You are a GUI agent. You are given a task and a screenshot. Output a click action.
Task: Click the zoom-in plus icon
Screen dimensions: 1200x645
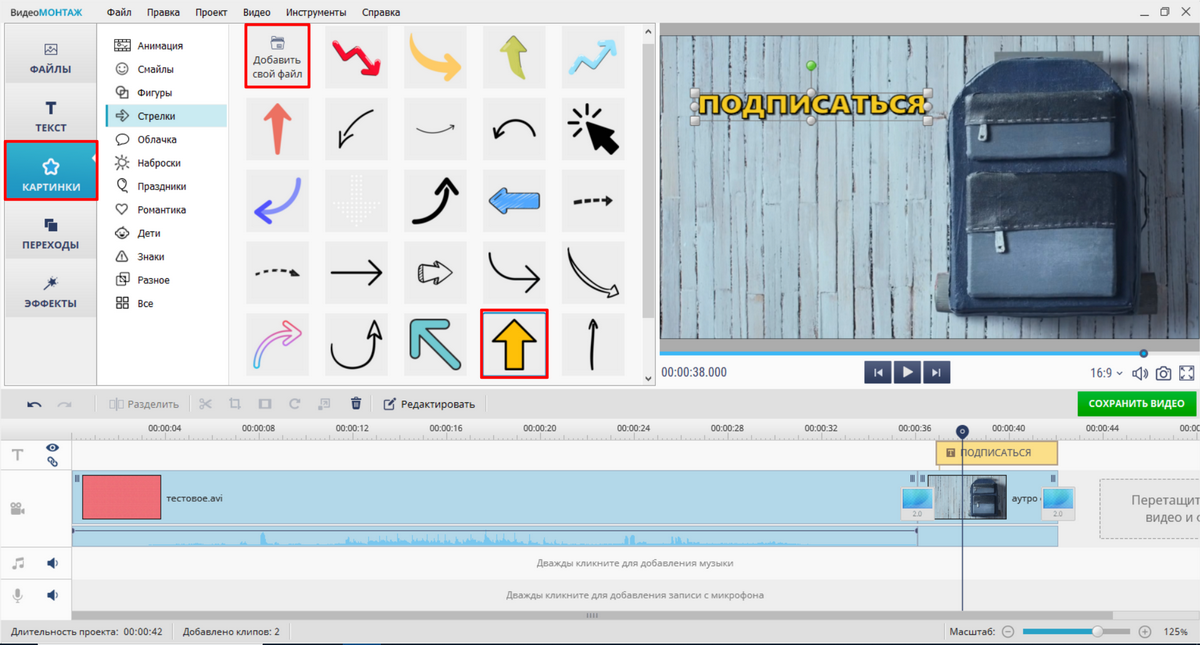(x=1145, y=632)
